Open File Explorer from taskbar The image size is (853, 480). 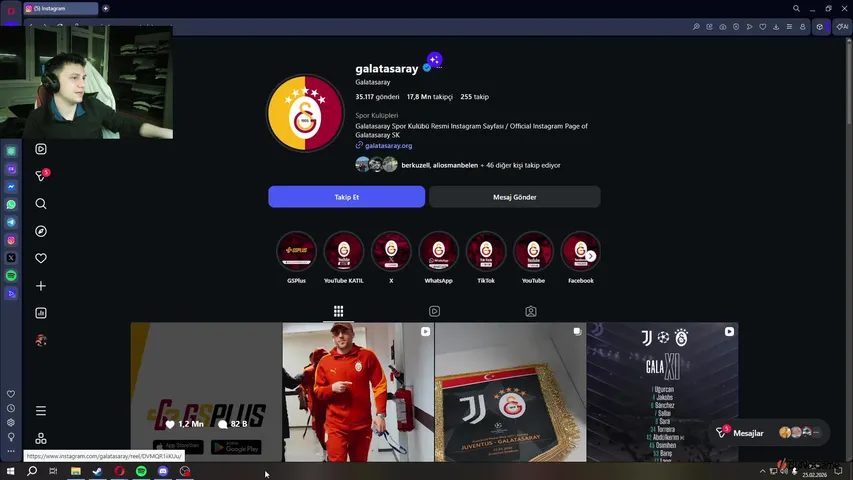(x=76, y=471)
